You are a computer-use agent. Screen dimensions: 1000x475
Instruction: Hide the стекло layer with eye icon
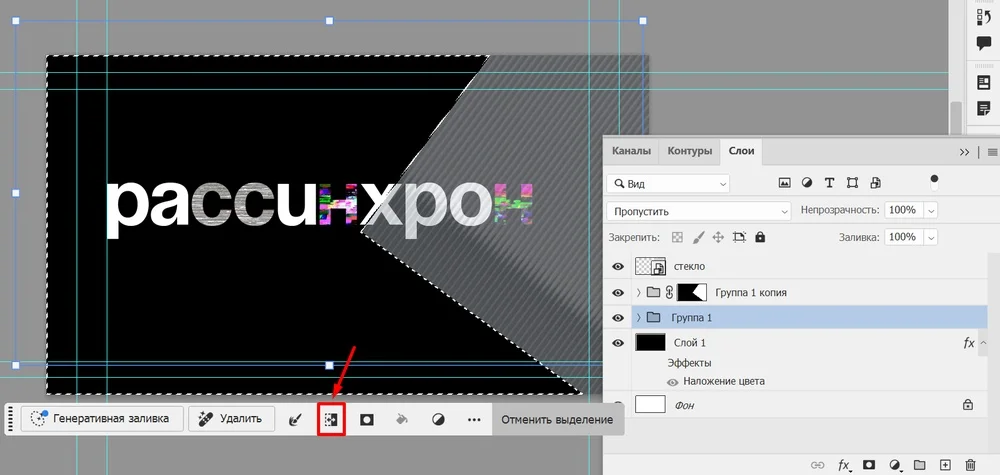point(618,267)
